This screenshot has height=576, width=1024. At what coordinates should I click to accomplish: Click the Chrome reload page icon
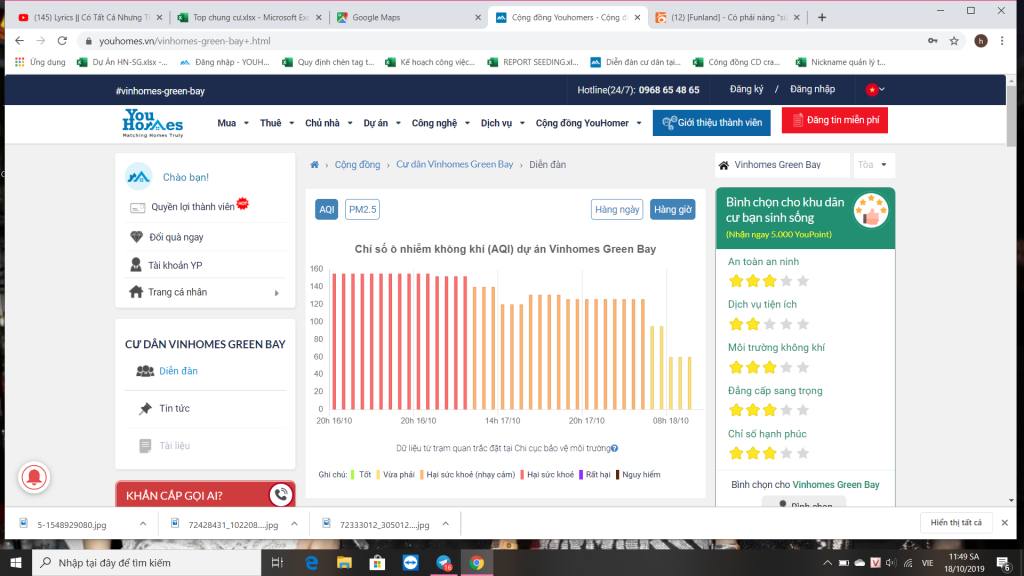tap(62, 40)
